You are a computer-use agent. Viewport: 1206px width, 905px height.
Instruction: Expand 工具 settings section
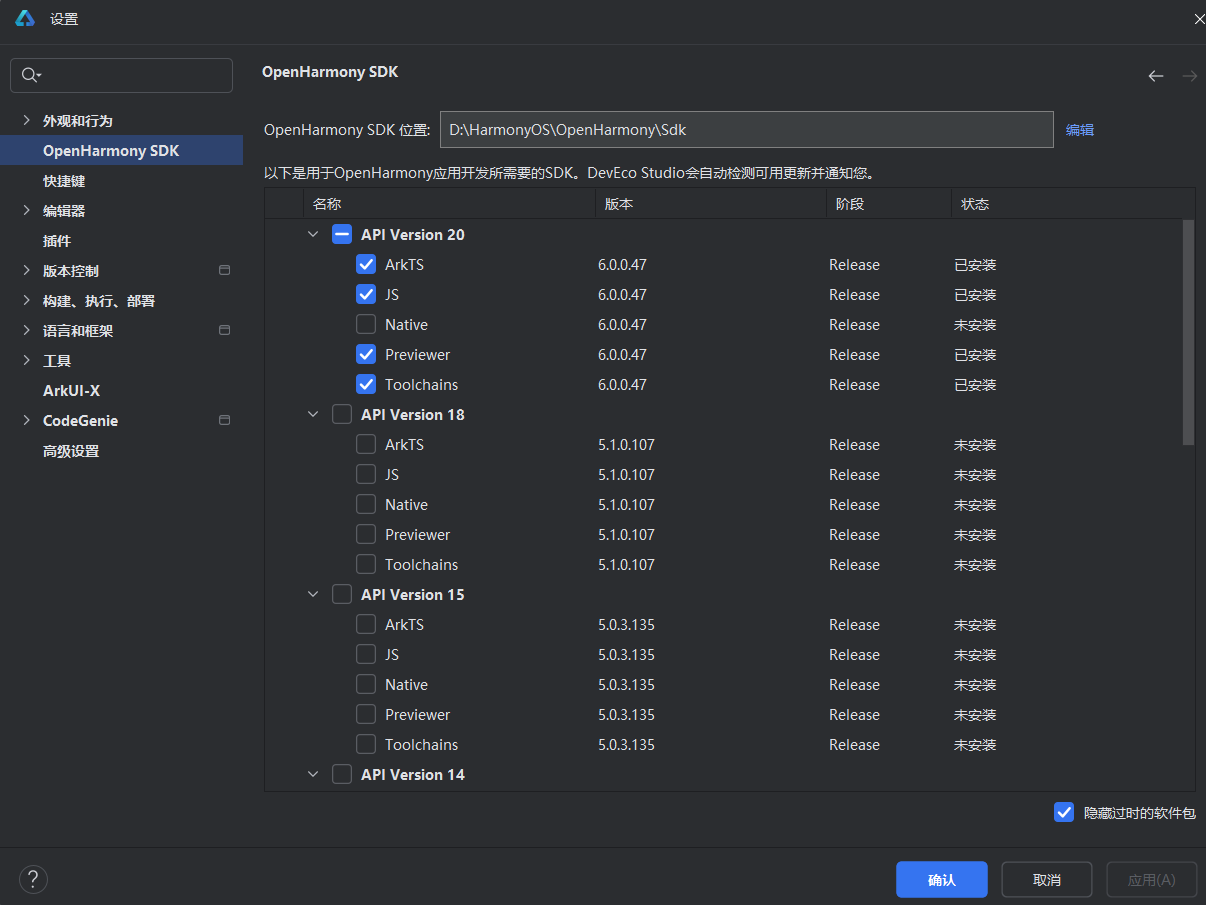coord(26,360)
